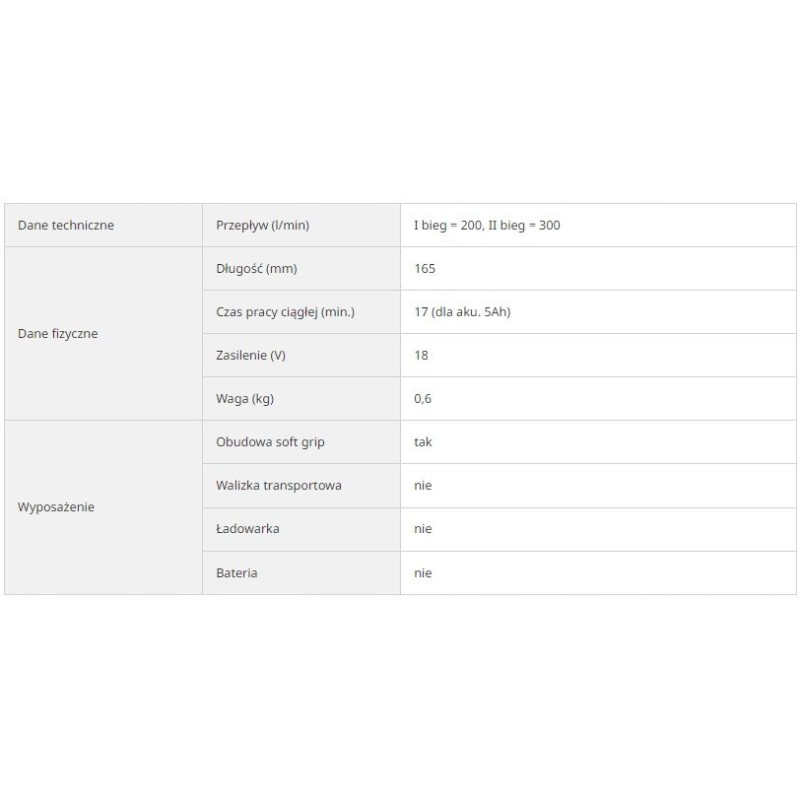Click the 'Wyposażenie' category cell
This screenshot has width=800, height=800.
57,507
